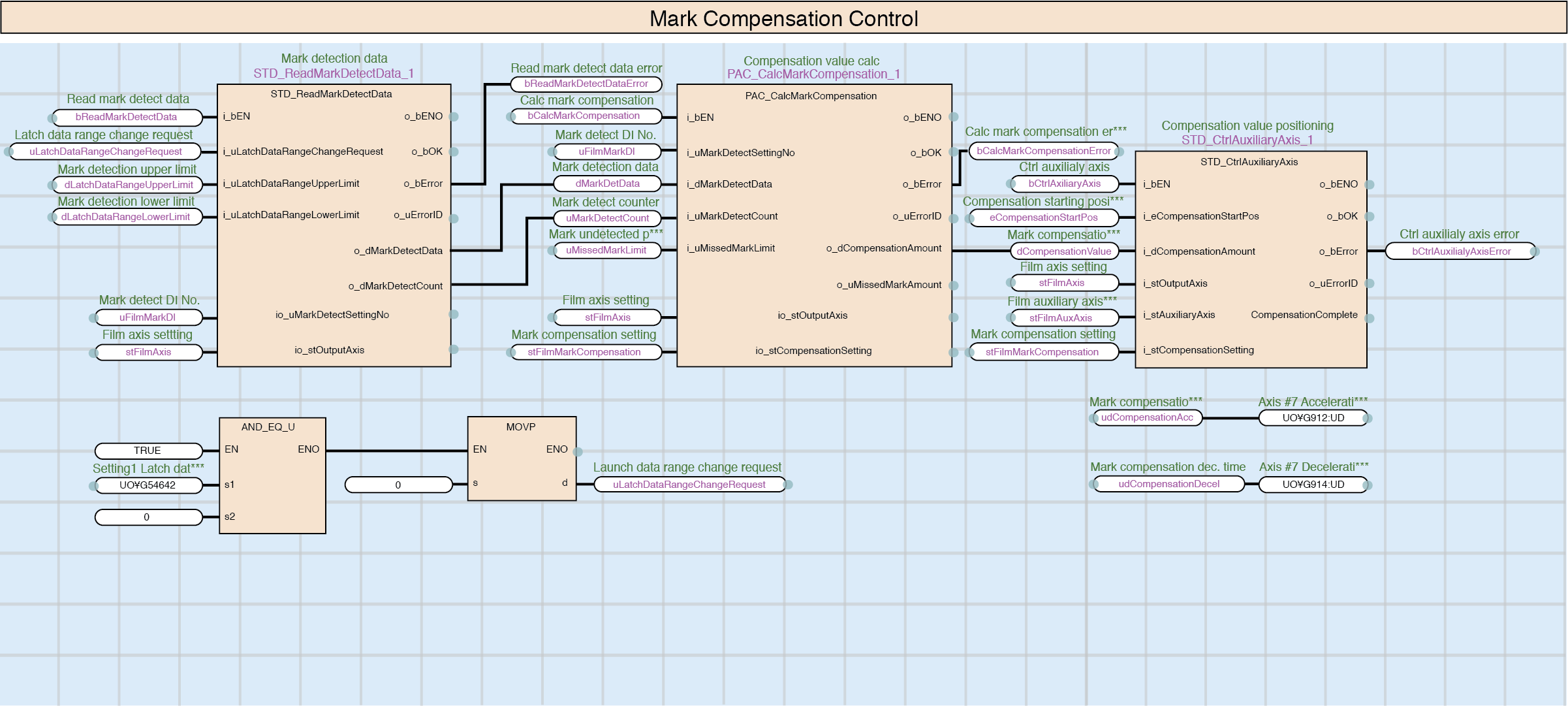Click the o_uMissedMarkAmount output pin label
Viewport: 1568px width, 706px height.
[889, 285]
